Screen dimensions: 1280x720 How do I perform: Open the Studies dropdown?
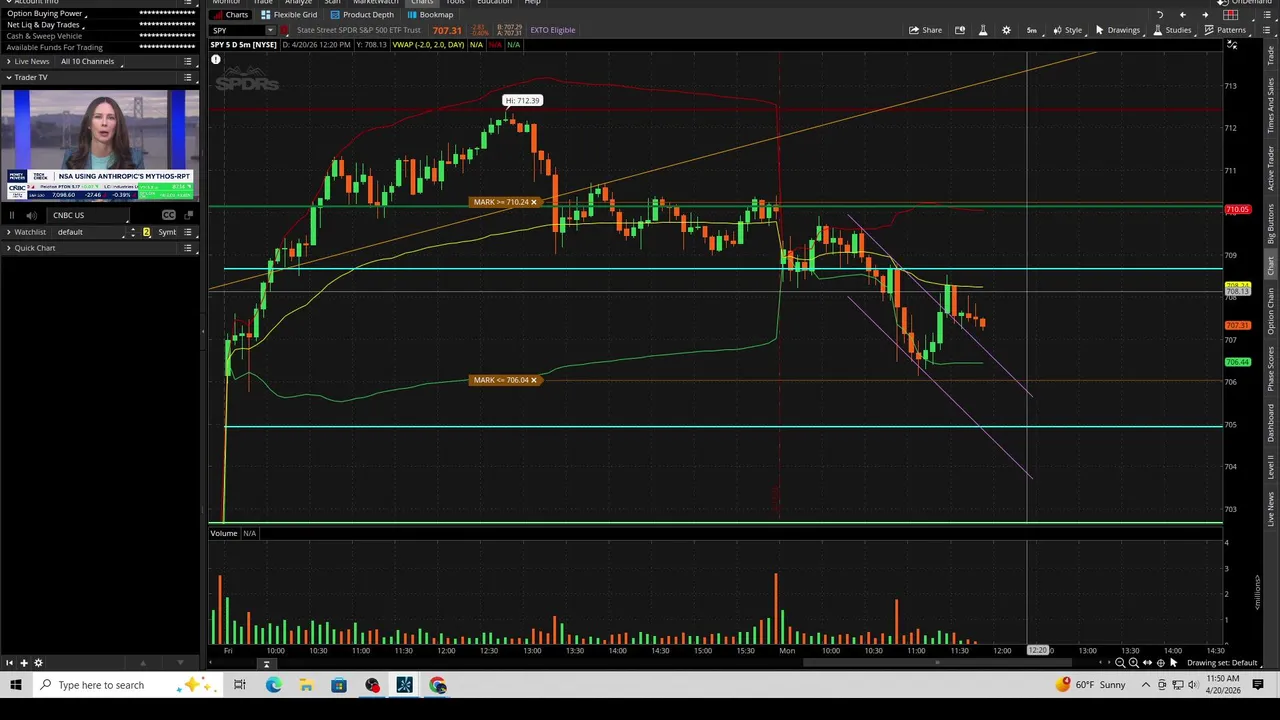1172,30
